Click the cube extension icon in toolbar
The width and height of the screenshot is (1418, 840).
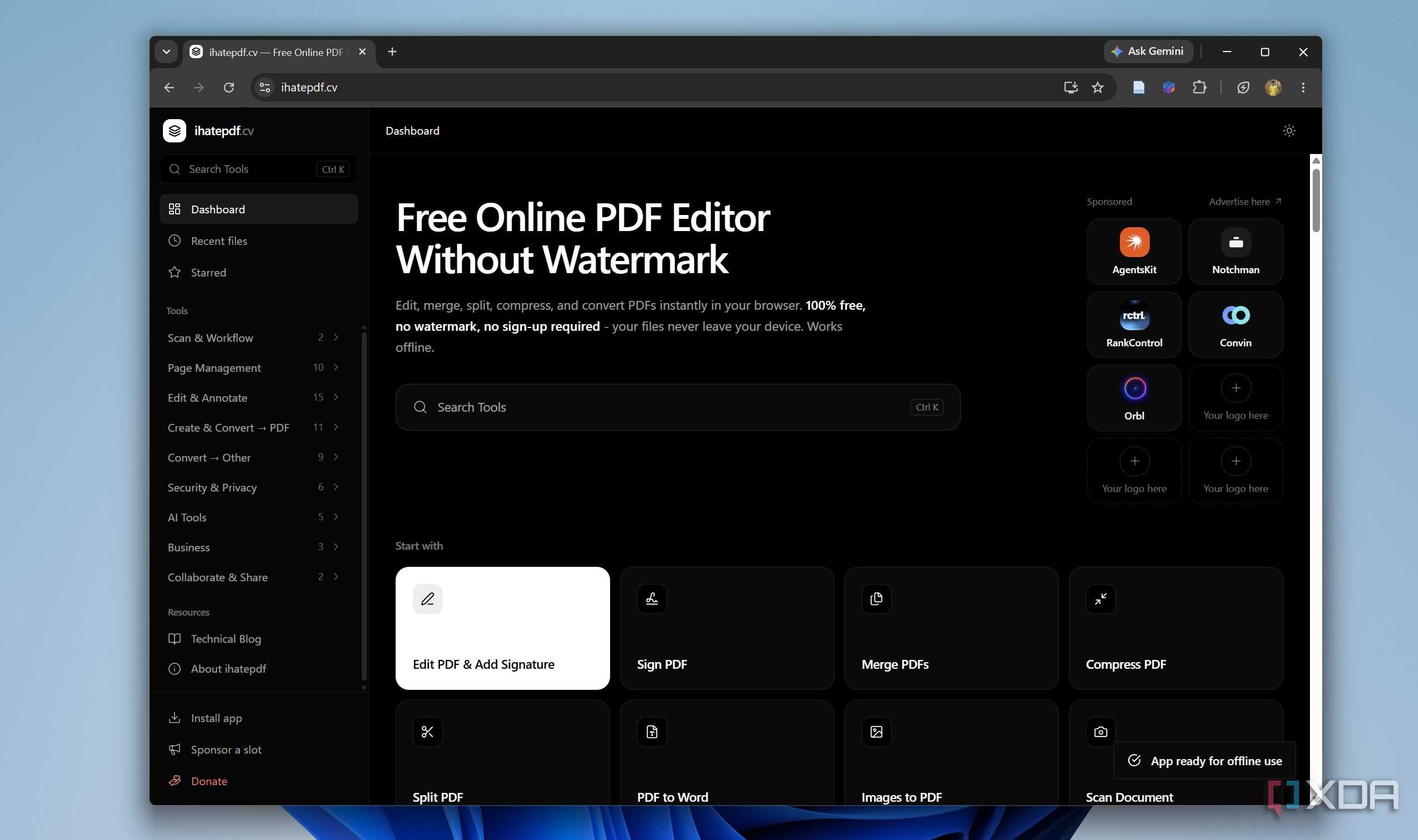point(1168,87)
